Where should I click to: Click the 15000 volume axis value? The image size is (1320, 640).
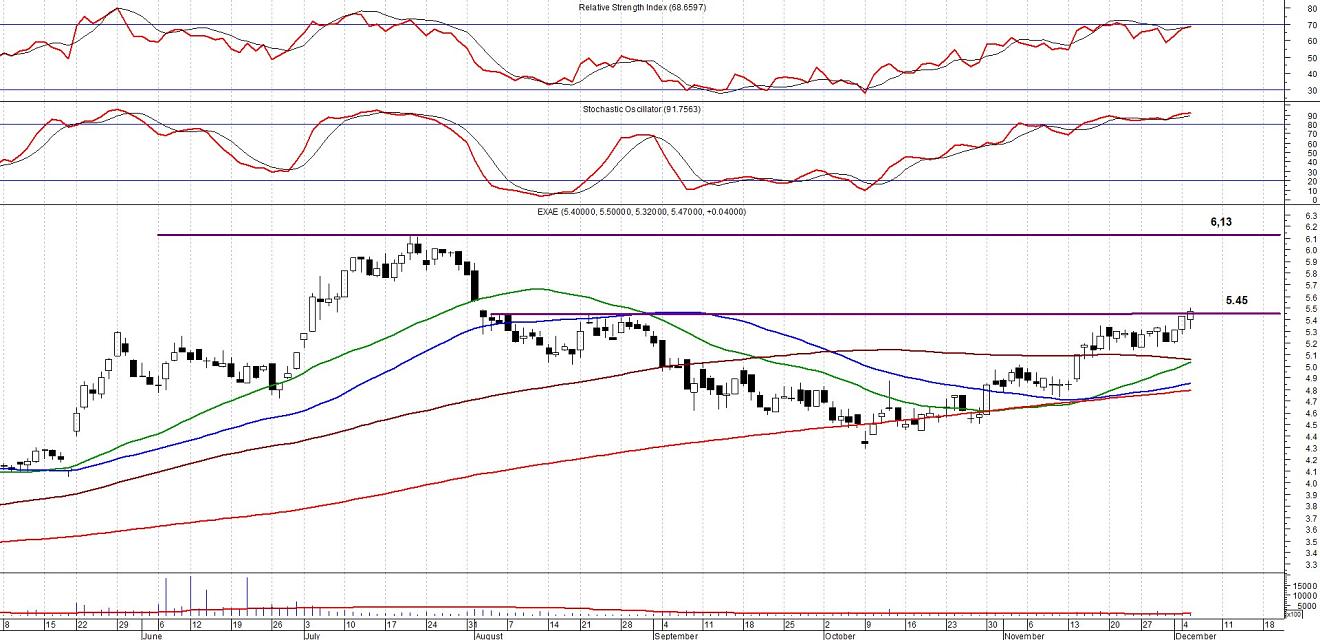pyautogui.click(x=1303, y=586)
